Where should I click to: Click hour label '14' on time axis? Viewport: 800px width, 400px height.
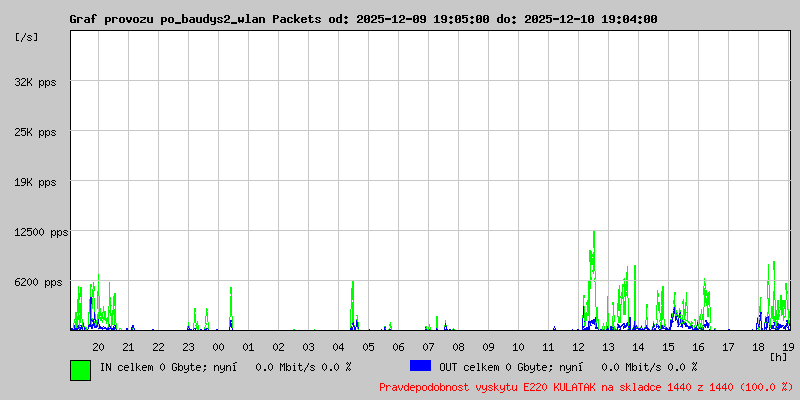pyautogui.click(x=638, y=347)
